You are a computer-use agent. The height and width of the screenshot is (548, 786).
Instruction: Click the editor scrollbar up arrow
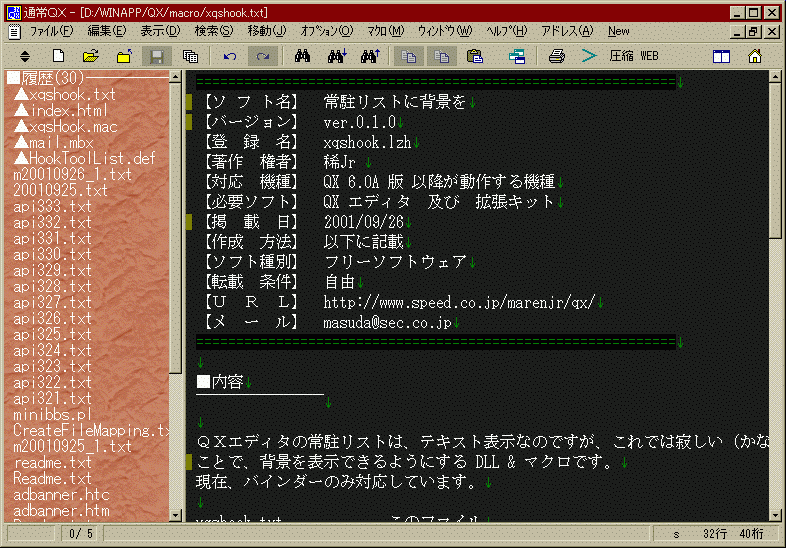(x=775, y=77)
